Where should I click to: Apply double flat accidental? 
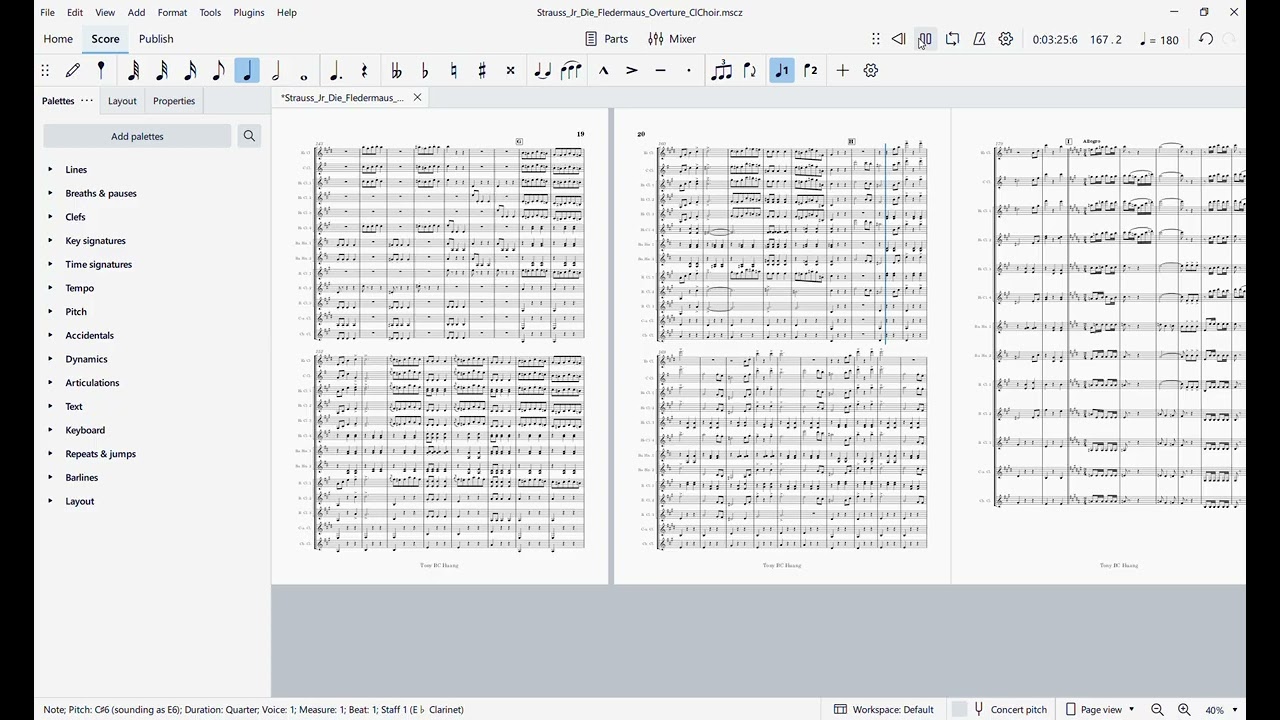397,71
